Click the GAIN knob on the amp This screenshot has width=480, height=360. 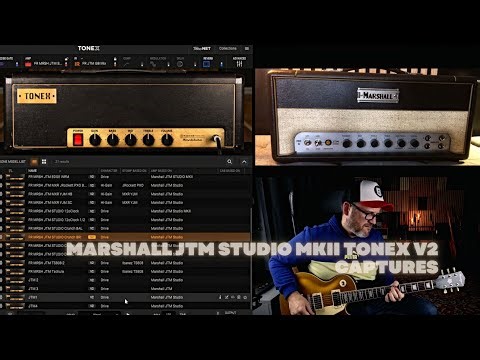[95, 140]
